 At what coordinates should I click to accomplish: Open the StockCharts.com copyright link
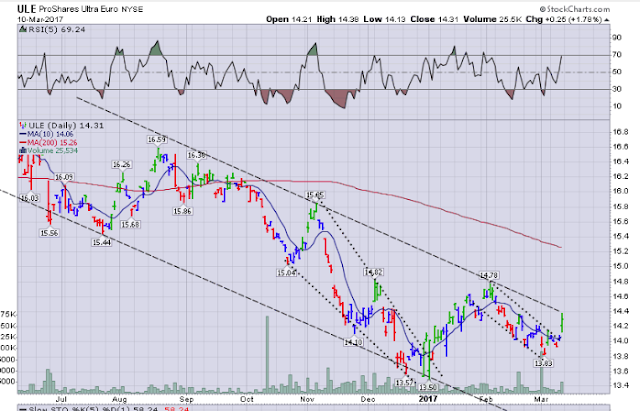pos(575,9)
